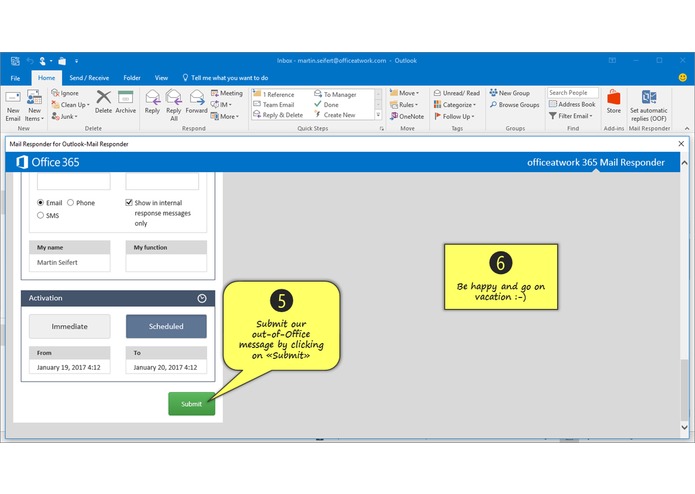This screenshot has width=695, height=494.
Task: Click the Office 365 logo
Action: pos(47,162)
